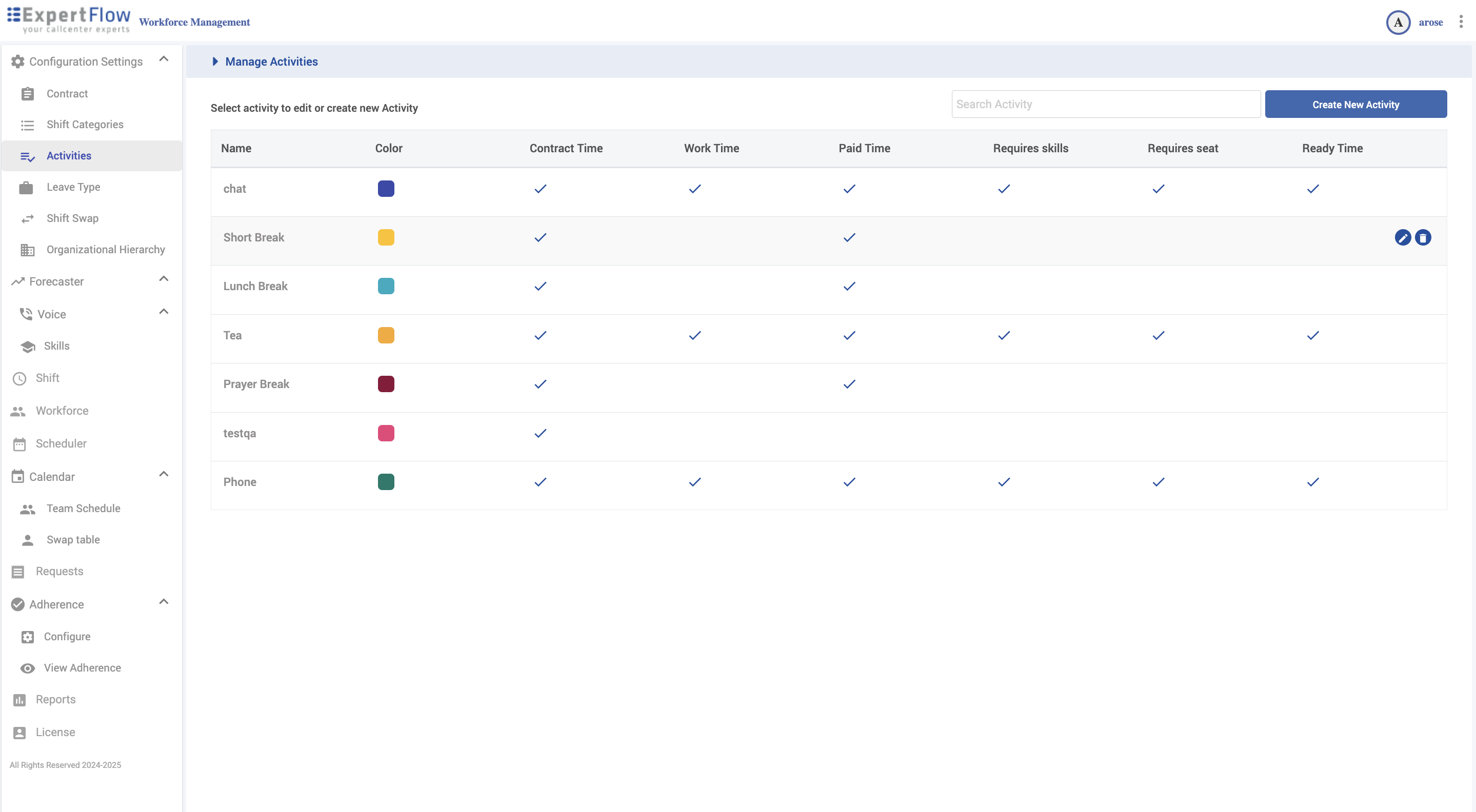
Task: Click the Work Time checkmark for Tea
Action: [694, 335]
